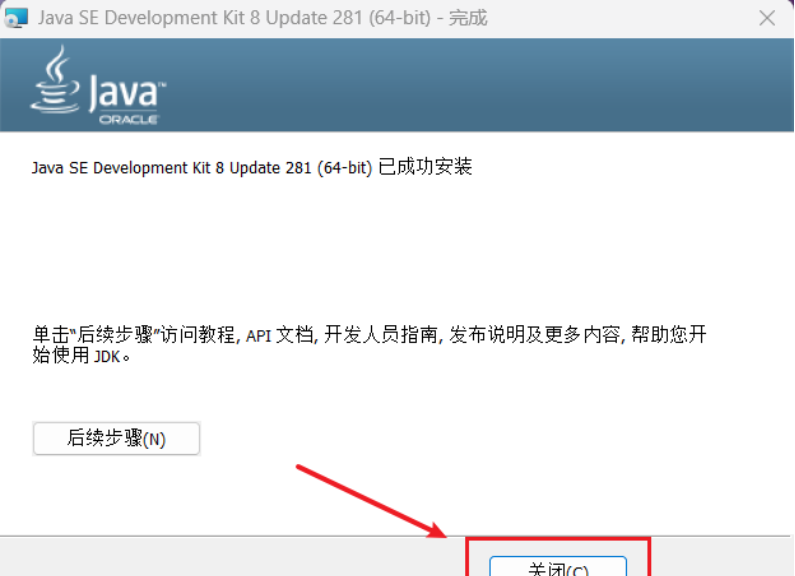
Task: Close the installer window with X
Action: click(767, 18)
